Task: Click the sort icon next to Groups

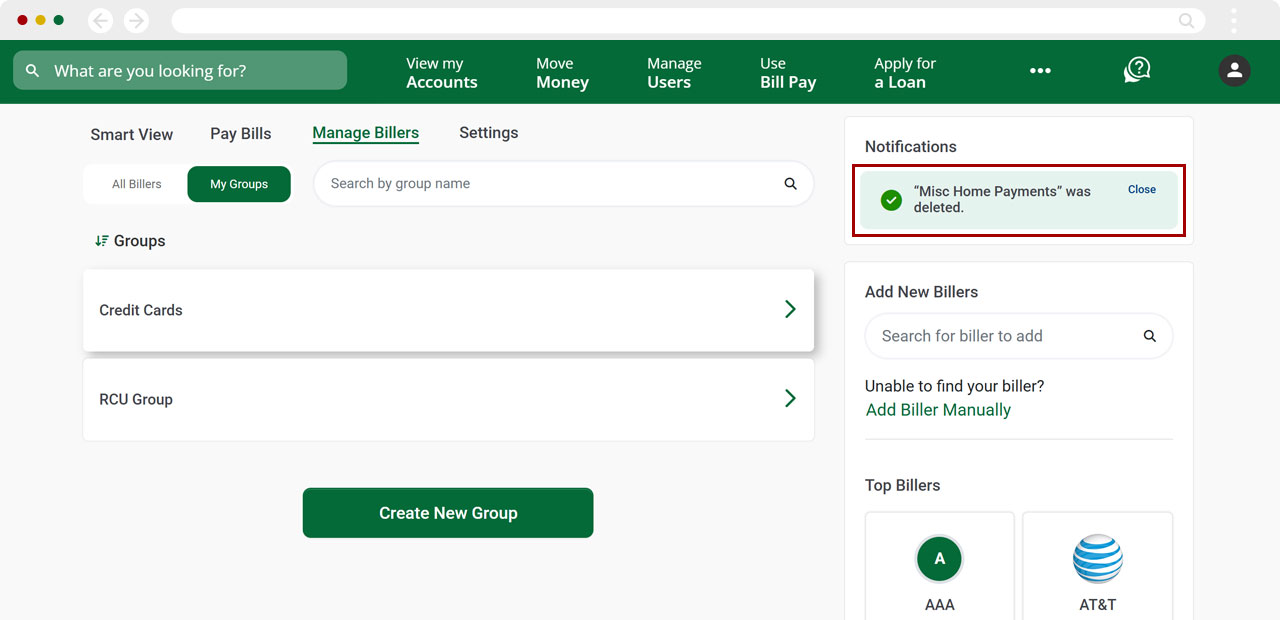Action: (x=102, y=240)
